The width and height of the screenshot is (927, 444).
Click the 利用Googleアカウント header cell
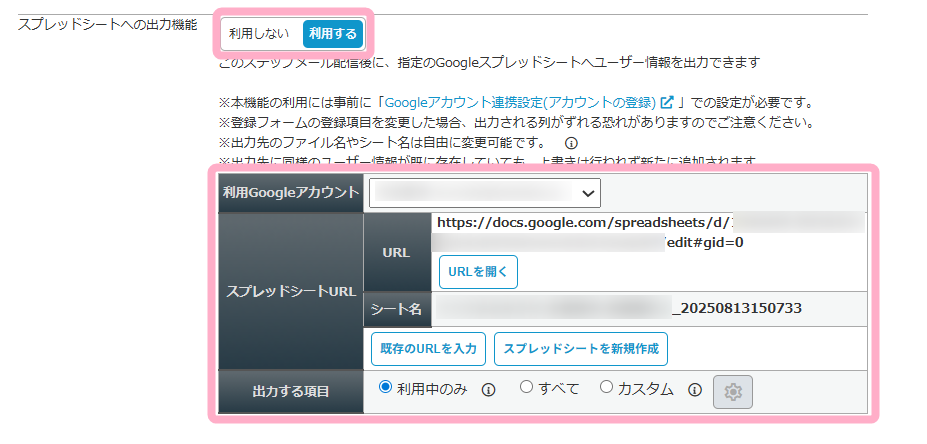click(x=291, y=193)
